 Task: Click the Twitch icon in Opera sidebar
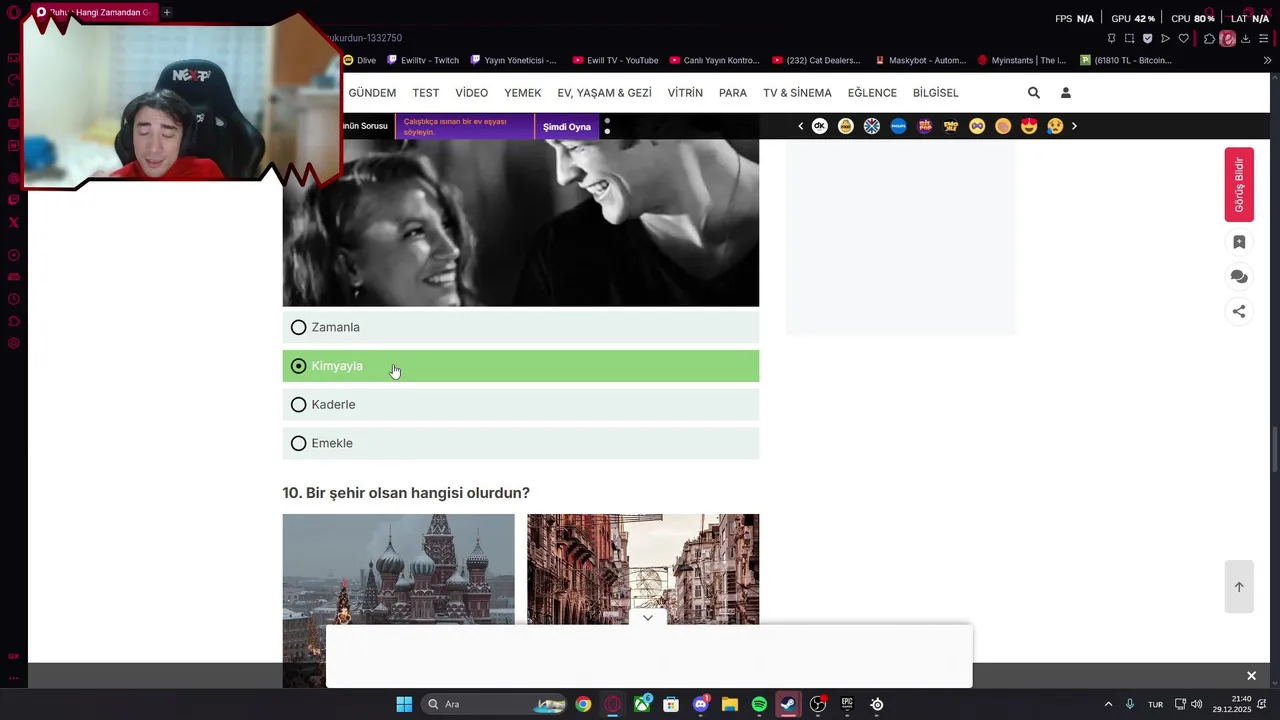coord(13,200)
